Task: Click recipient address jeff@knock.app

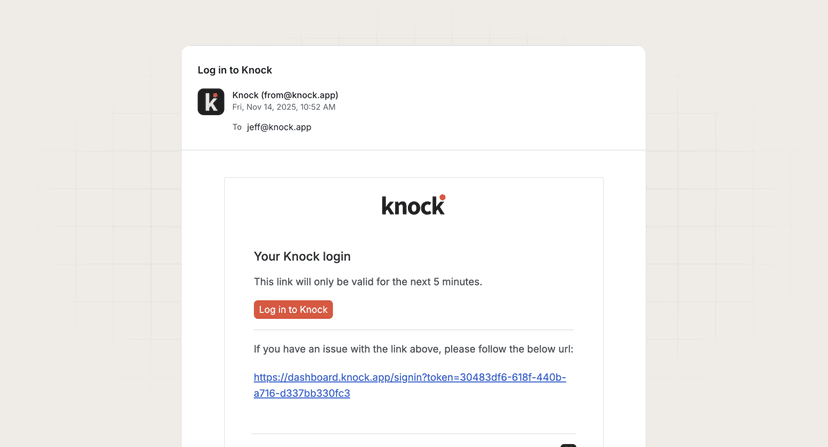Action: coord(279,127)
